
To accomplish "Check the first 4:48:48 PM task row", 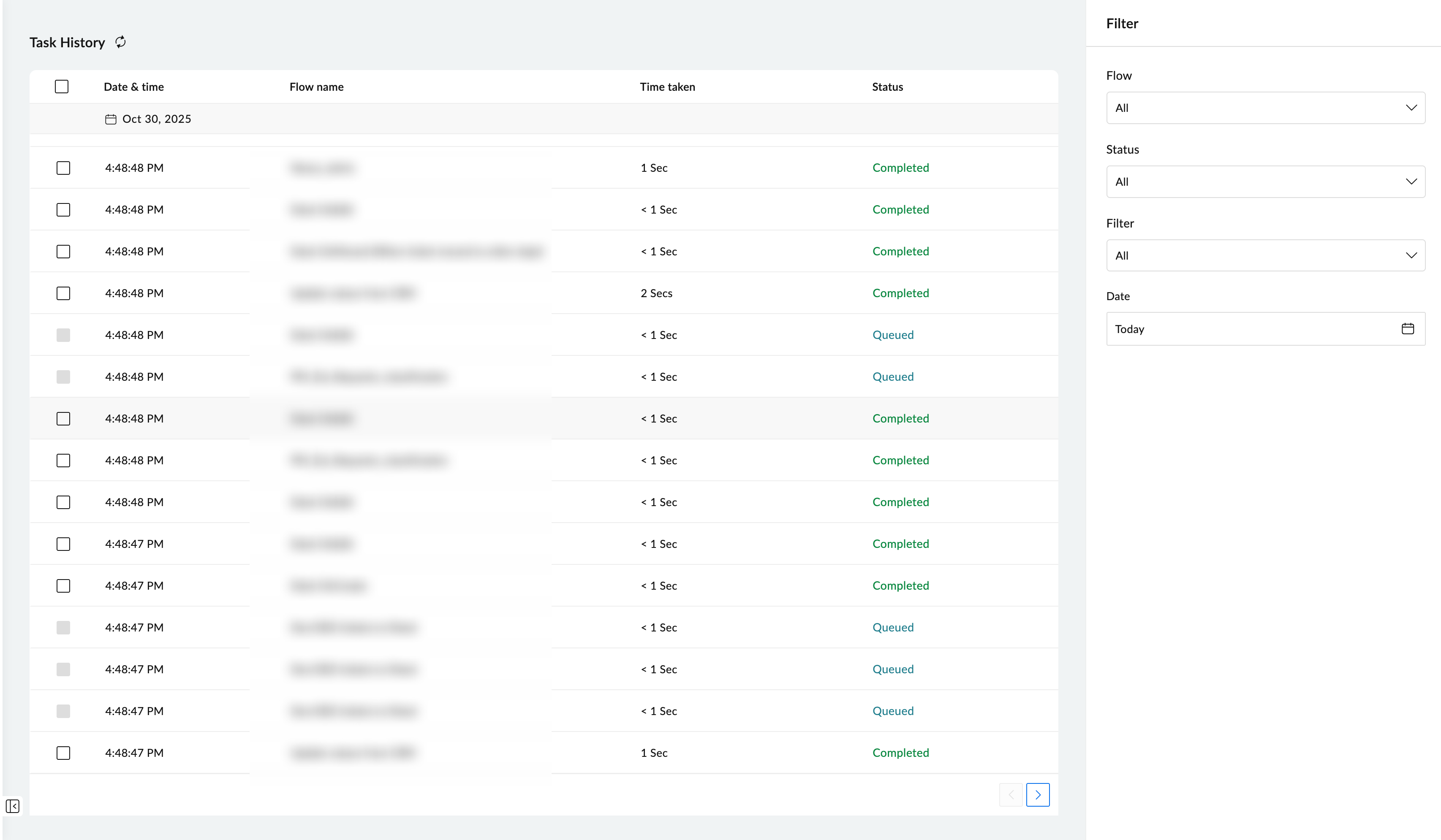I will point(63,168).
